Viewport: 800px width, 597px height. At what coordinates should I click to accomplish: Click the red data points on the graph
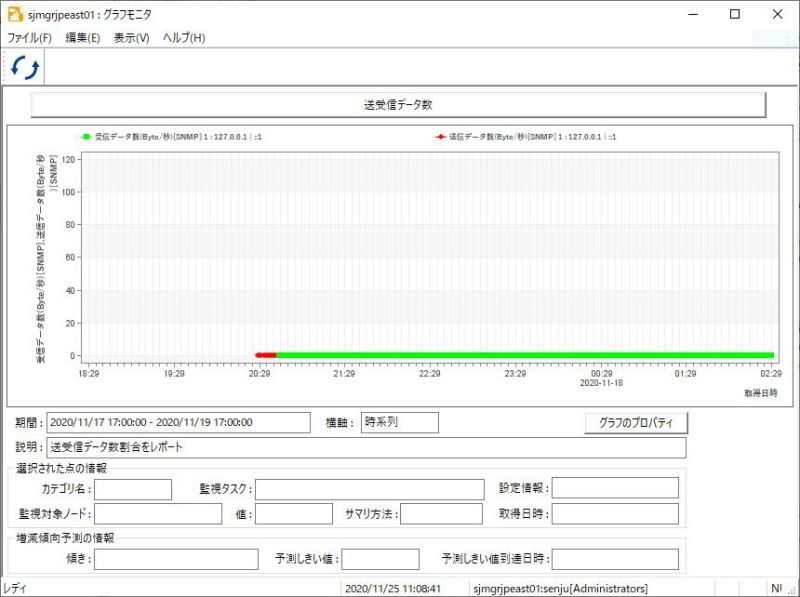point(266,355)
